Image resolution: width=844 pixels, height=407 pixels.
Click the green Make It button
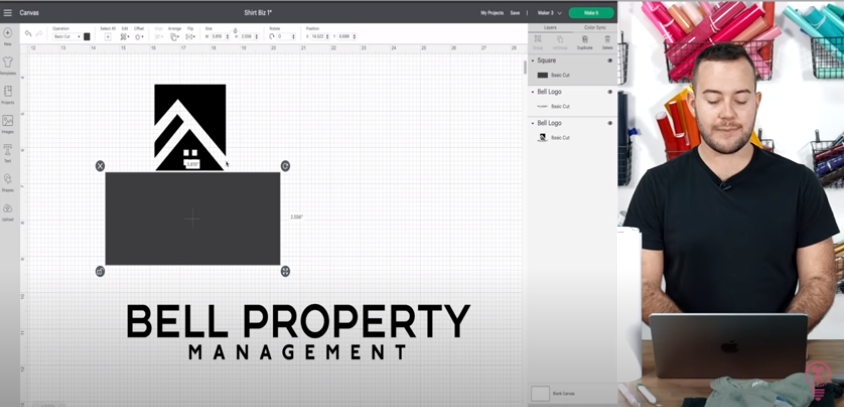click(x=591, y=13)
